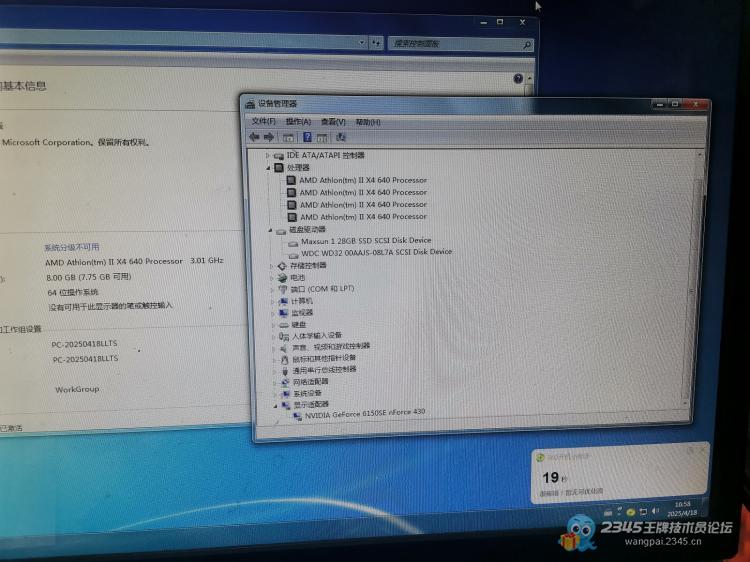Click the 人体学输入设备 HID category icon

pyautogui.click(x=284, y=336)
